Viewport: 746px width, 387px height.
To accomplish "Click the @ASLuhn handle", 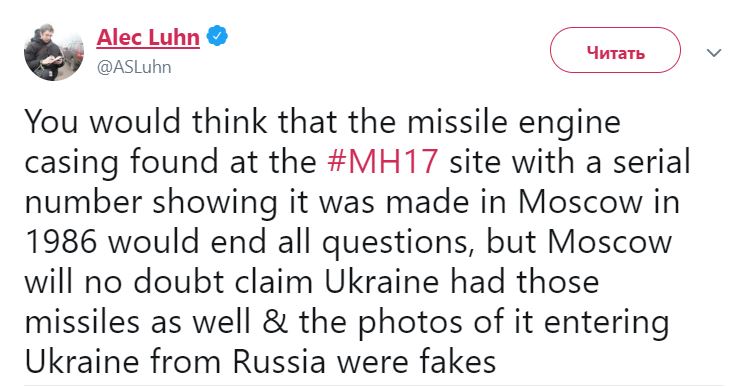I will coord(134,67).
